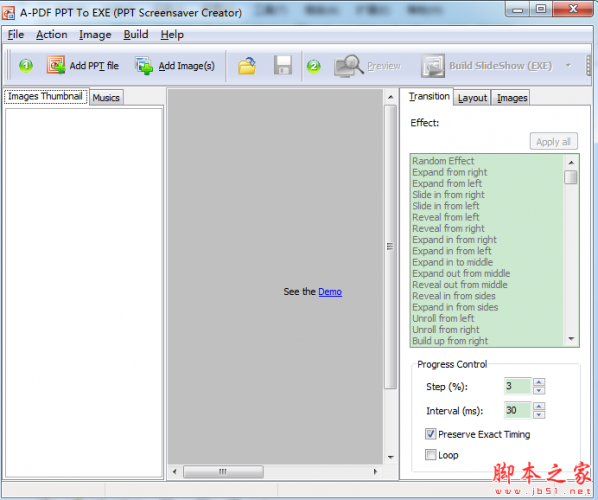Open the File menu

point(16,35)
